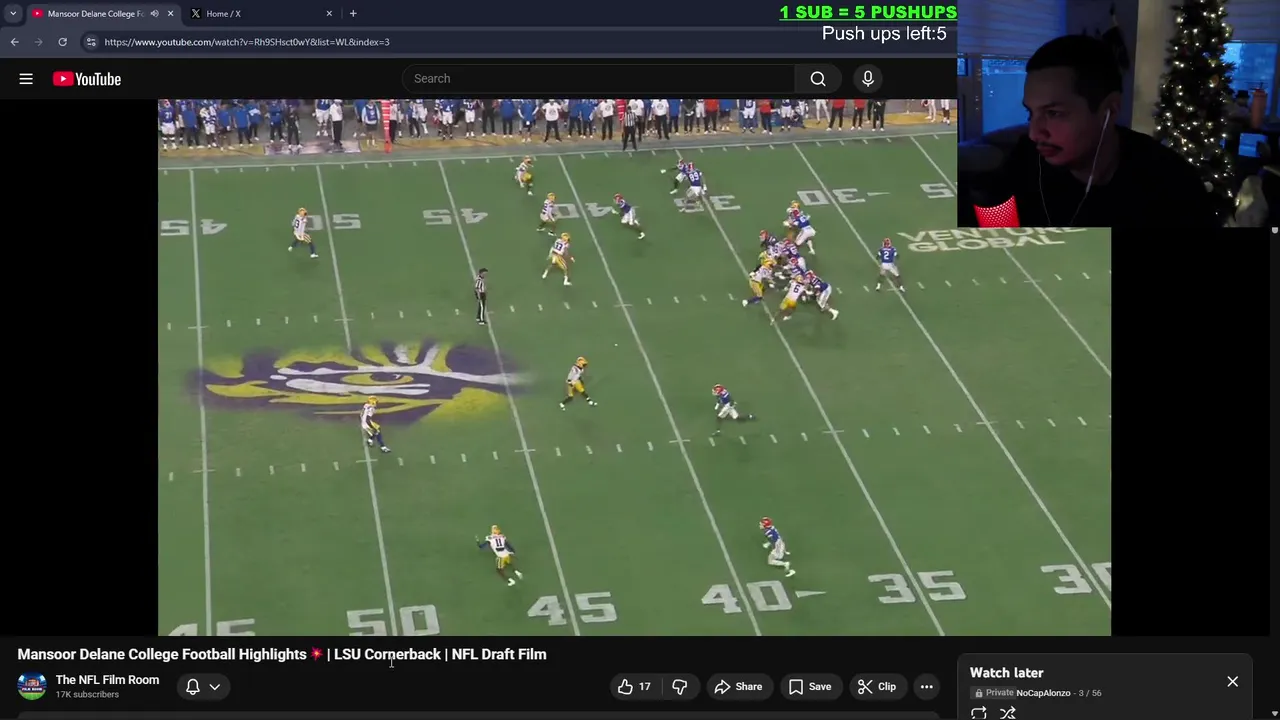Close the Watch later playlist panel

1232,682
